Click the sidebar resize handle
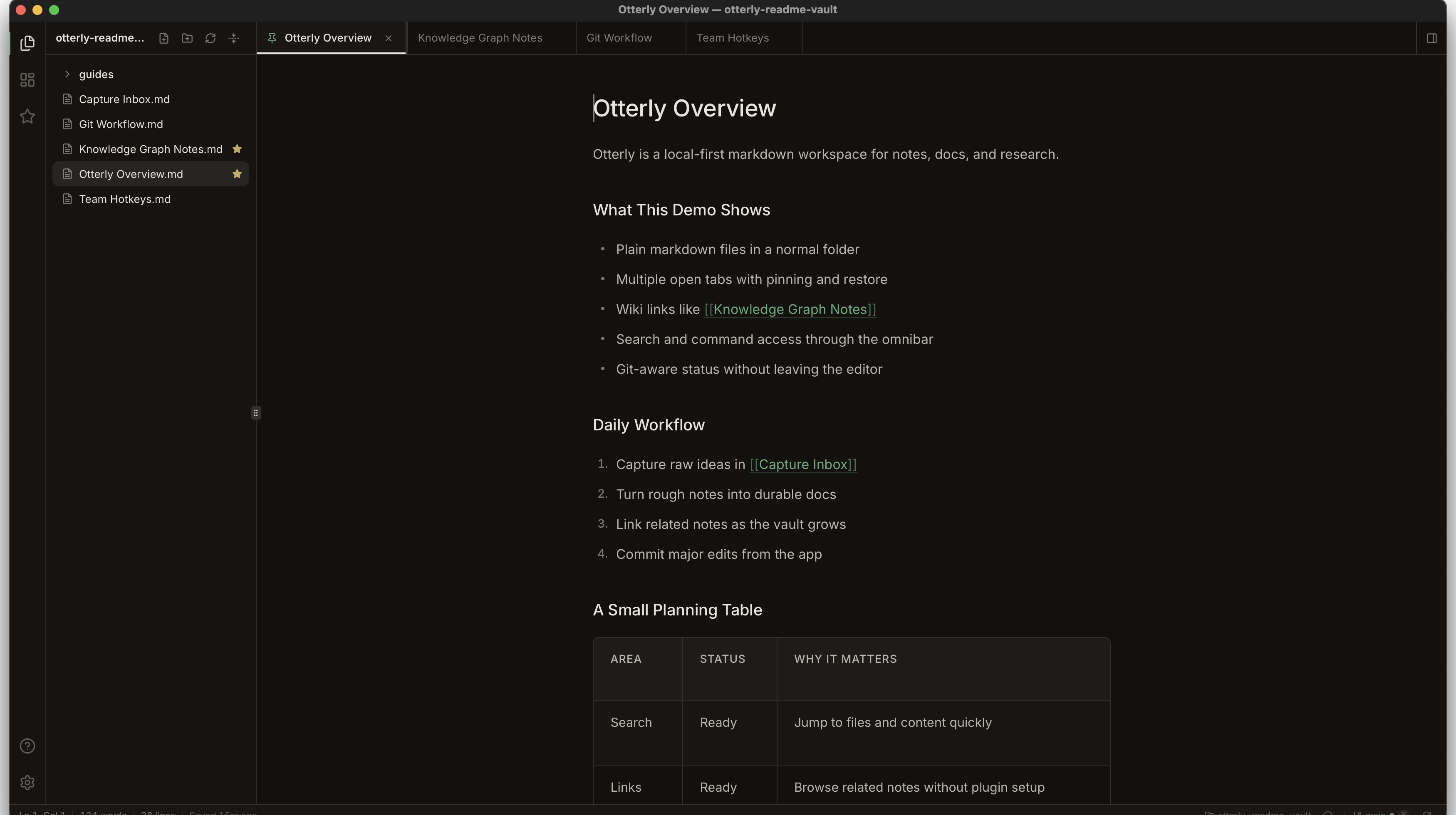The image size is (1456, 815). click(256, 413)
